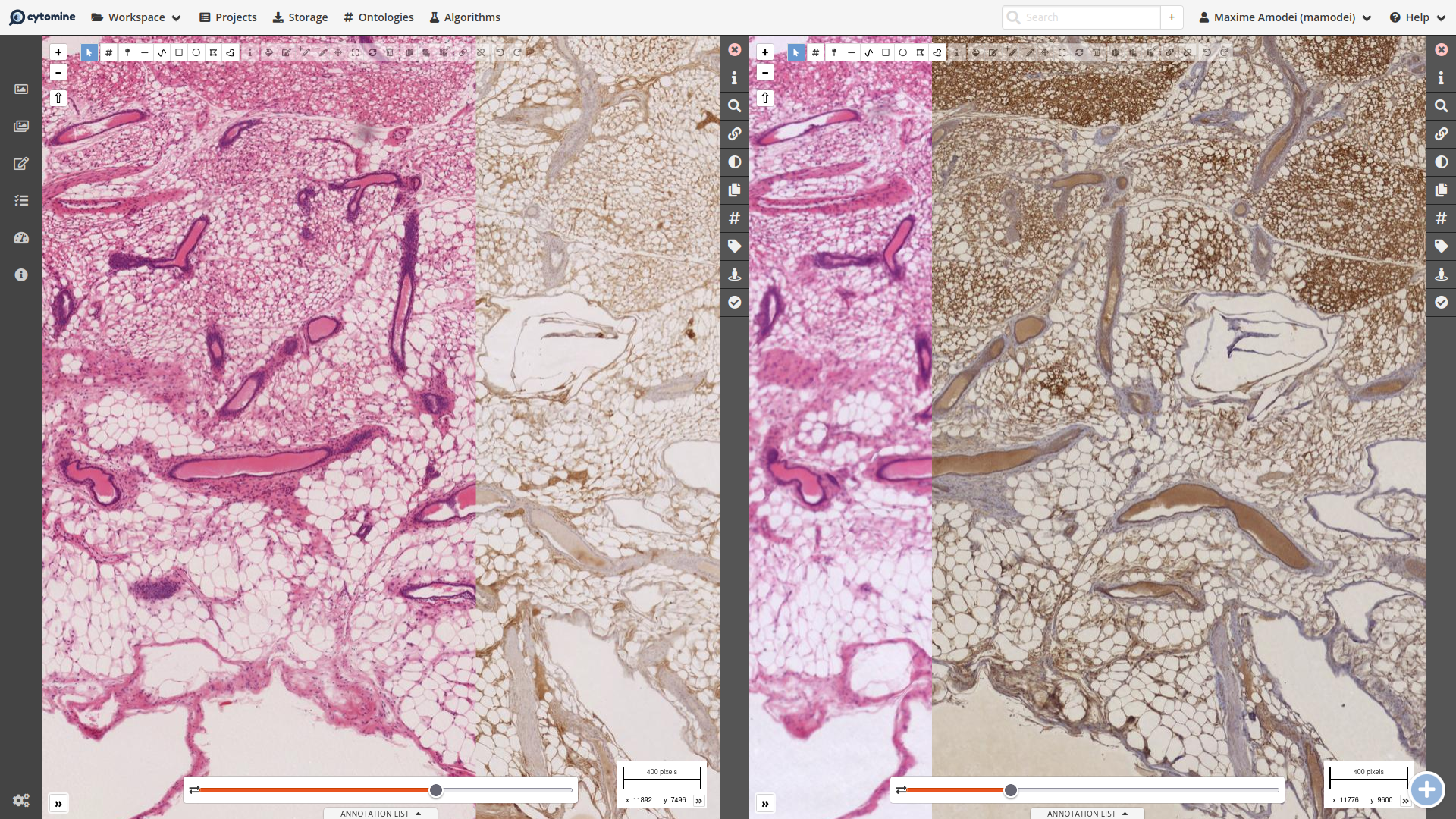Expand the Workspace dropdown menu
This screenshot has height=819, width=1456.
coord(136,17)
